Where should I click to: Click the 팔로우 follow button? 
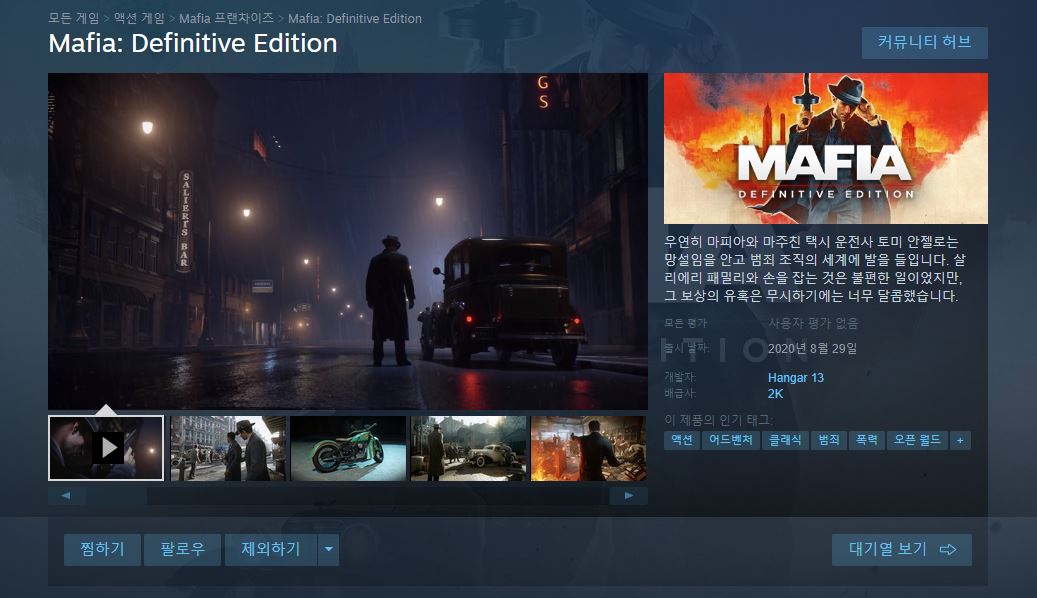pos(183,550)
